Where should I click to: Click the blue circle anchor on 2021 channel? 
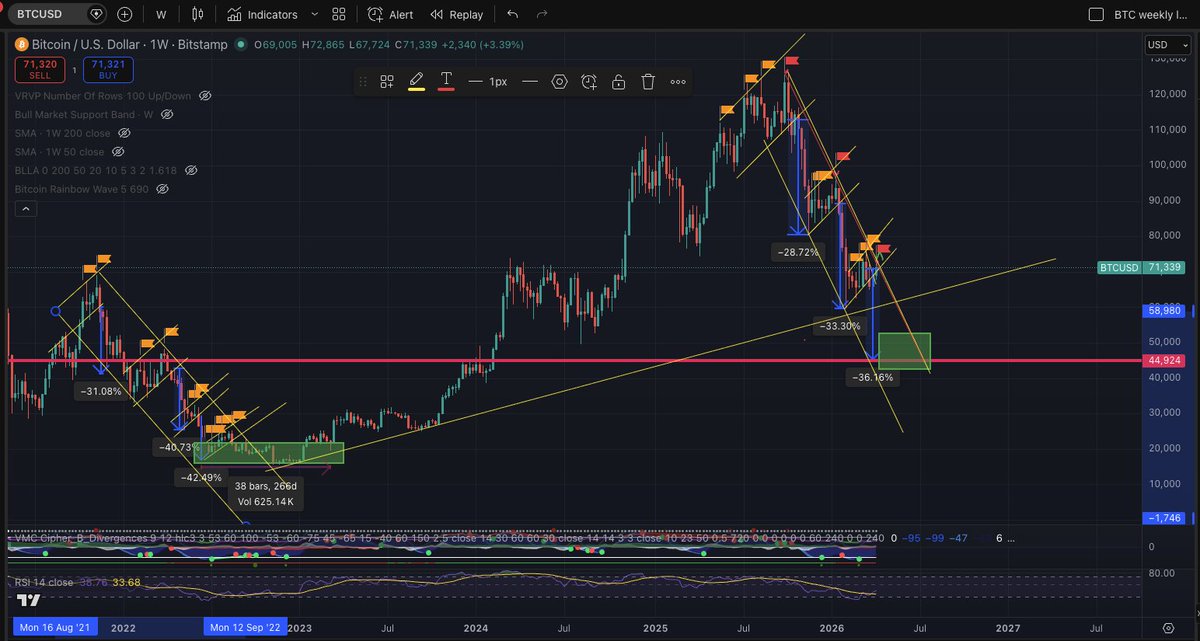(55, 311)
